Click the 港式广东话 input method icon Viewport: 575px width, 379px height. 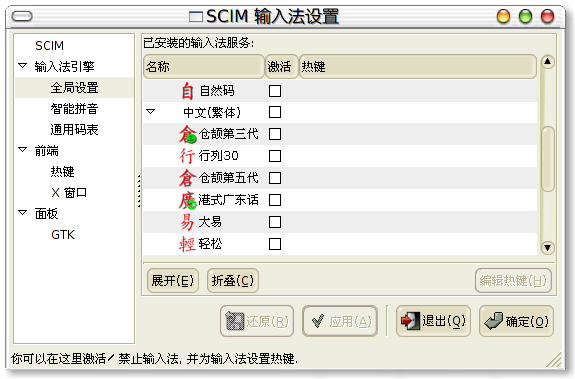pyautogui.click(x=188, y=200)
